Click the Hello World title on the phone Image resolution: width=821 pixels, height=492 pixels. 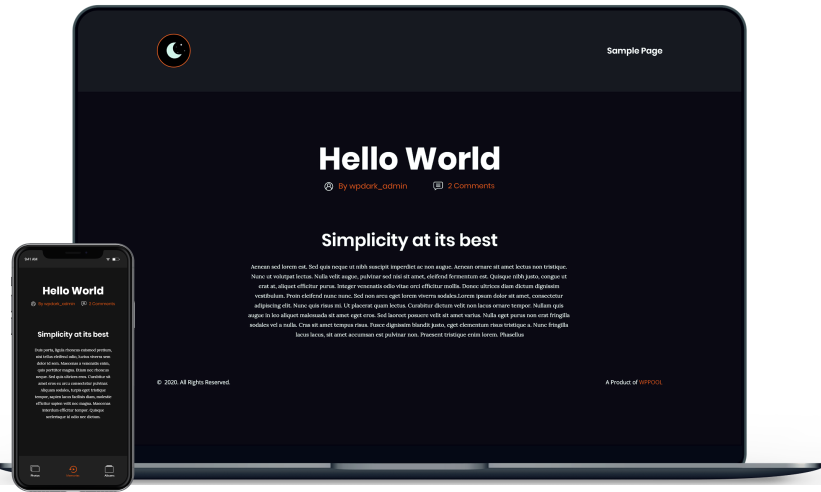tap(73, 290)
